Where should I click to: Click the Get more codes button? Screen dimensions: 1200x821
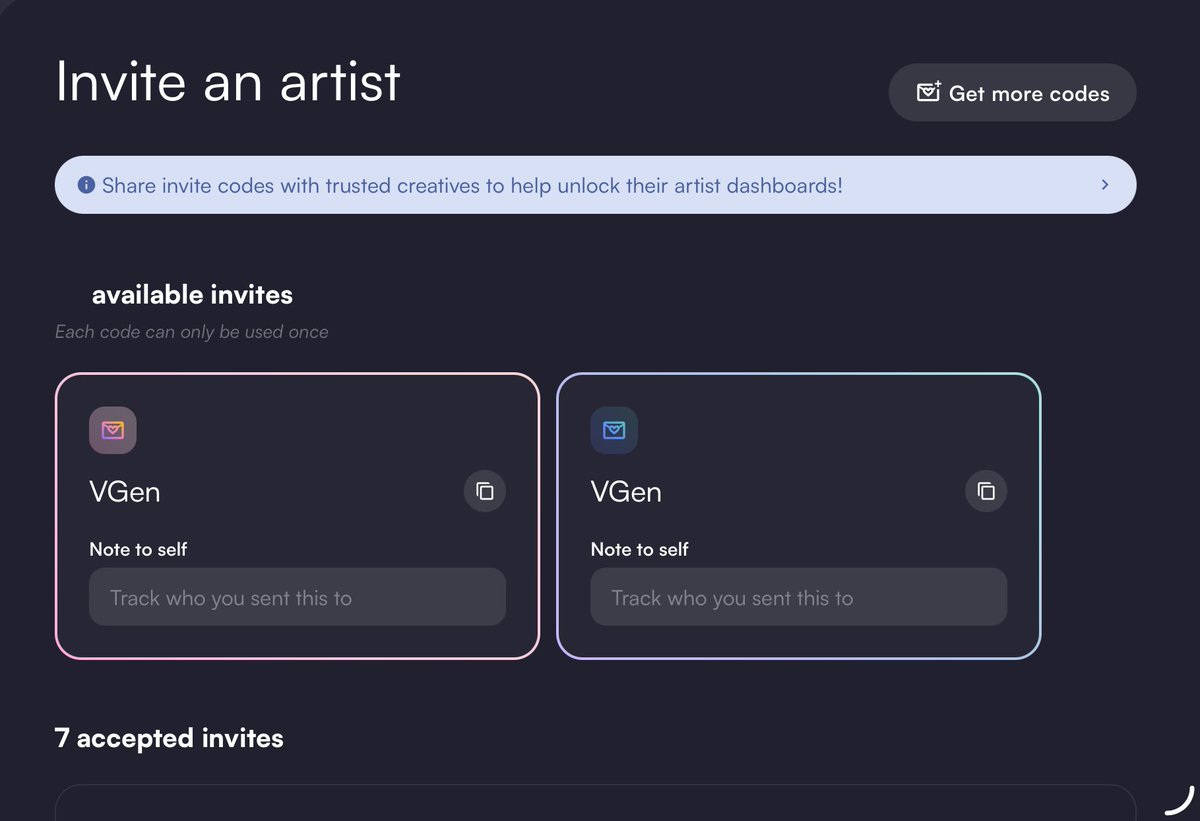1012,93
